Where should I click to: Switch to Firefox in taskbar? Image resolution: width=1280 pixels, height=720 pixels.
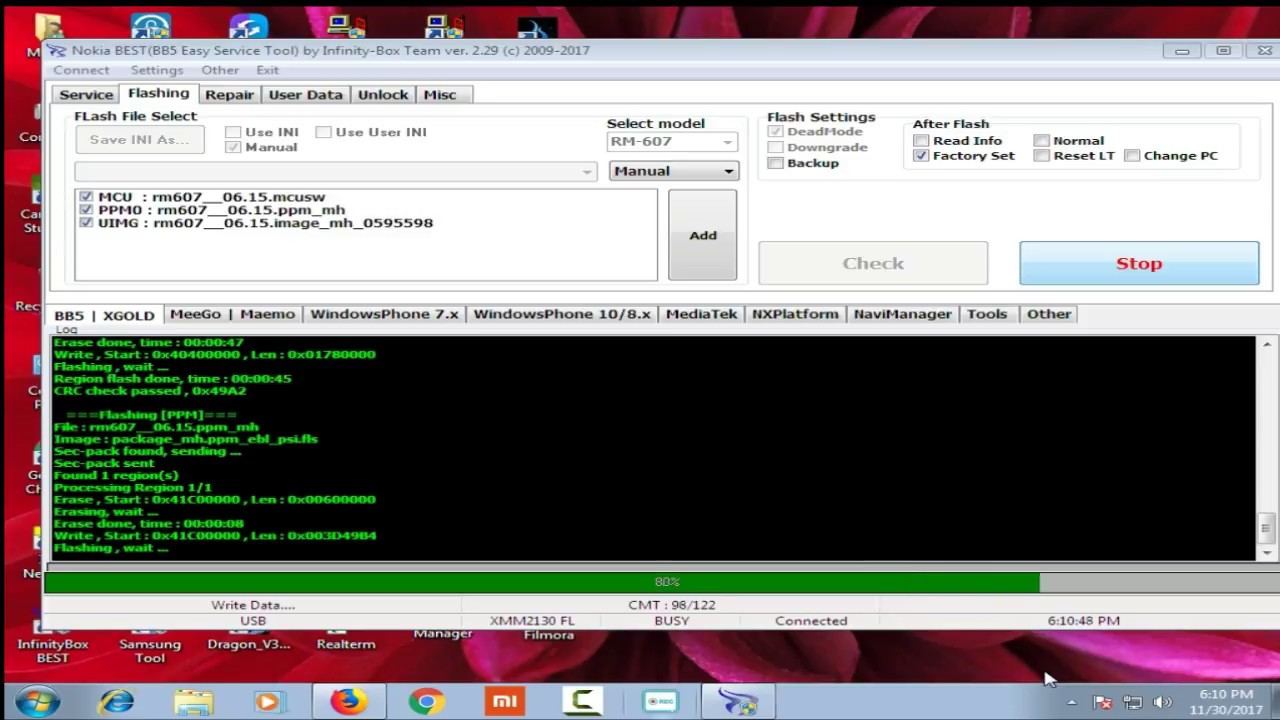point(348,702)
